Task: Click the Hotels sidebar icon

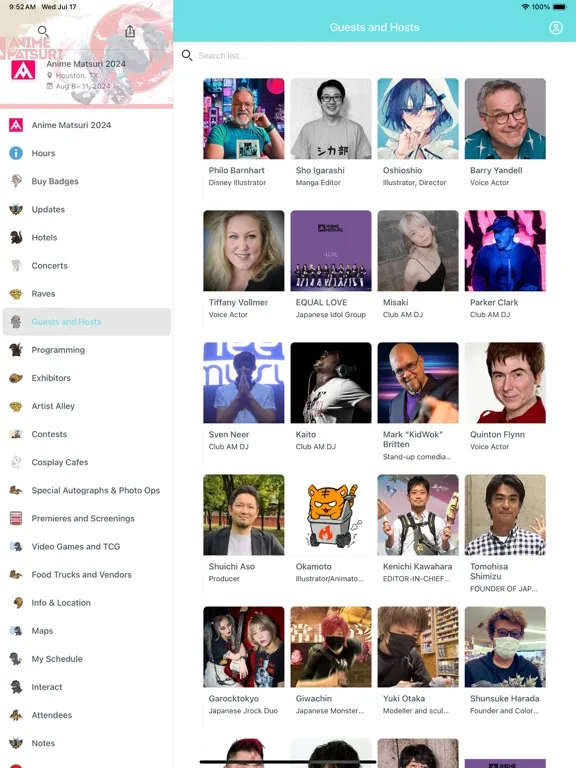Action: click(16, 238)
